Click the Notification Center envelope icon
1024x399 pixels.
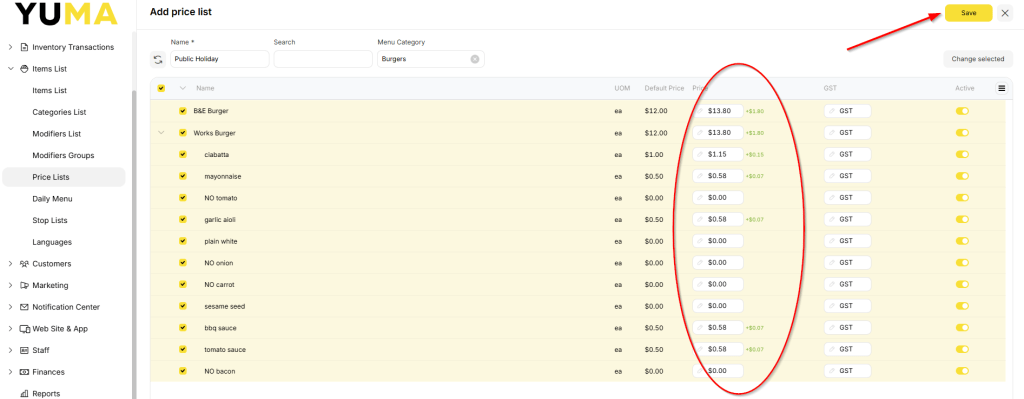[25, 307]
